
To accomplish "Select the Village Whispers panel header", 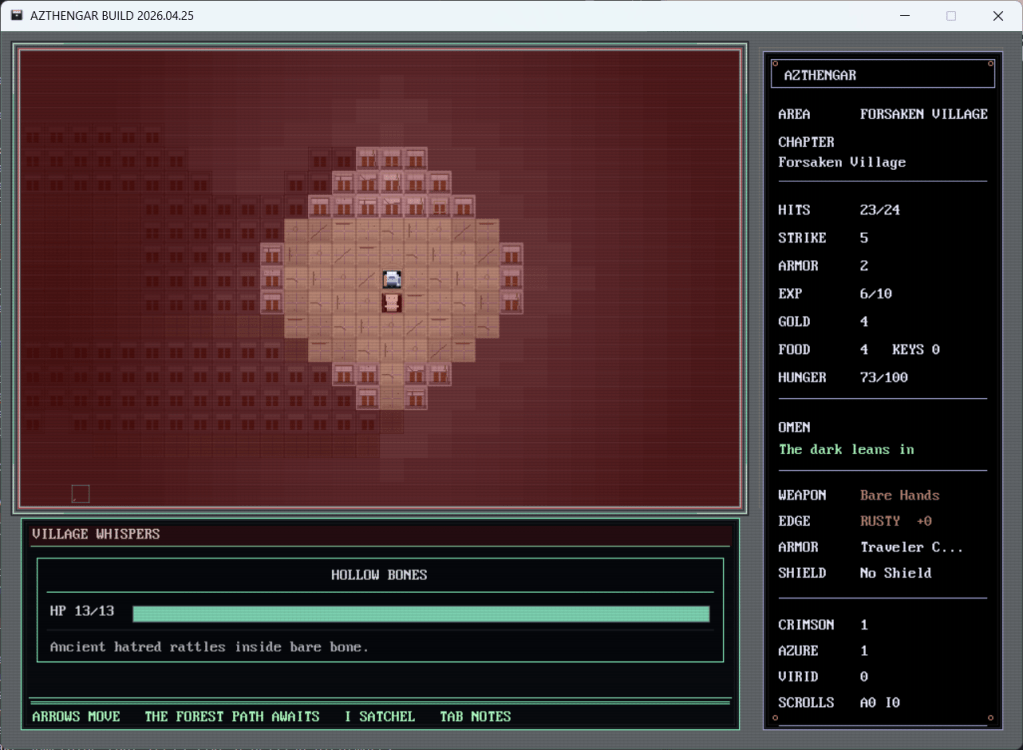I will click(96, 534).
